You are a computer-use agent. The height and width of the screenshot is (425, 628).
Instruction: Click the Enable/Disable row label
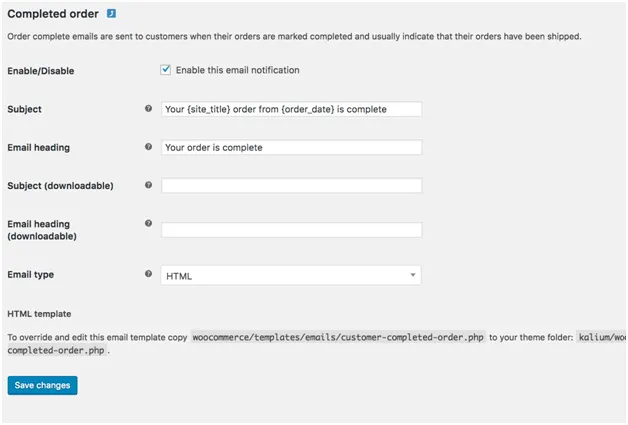click(41, 71)
